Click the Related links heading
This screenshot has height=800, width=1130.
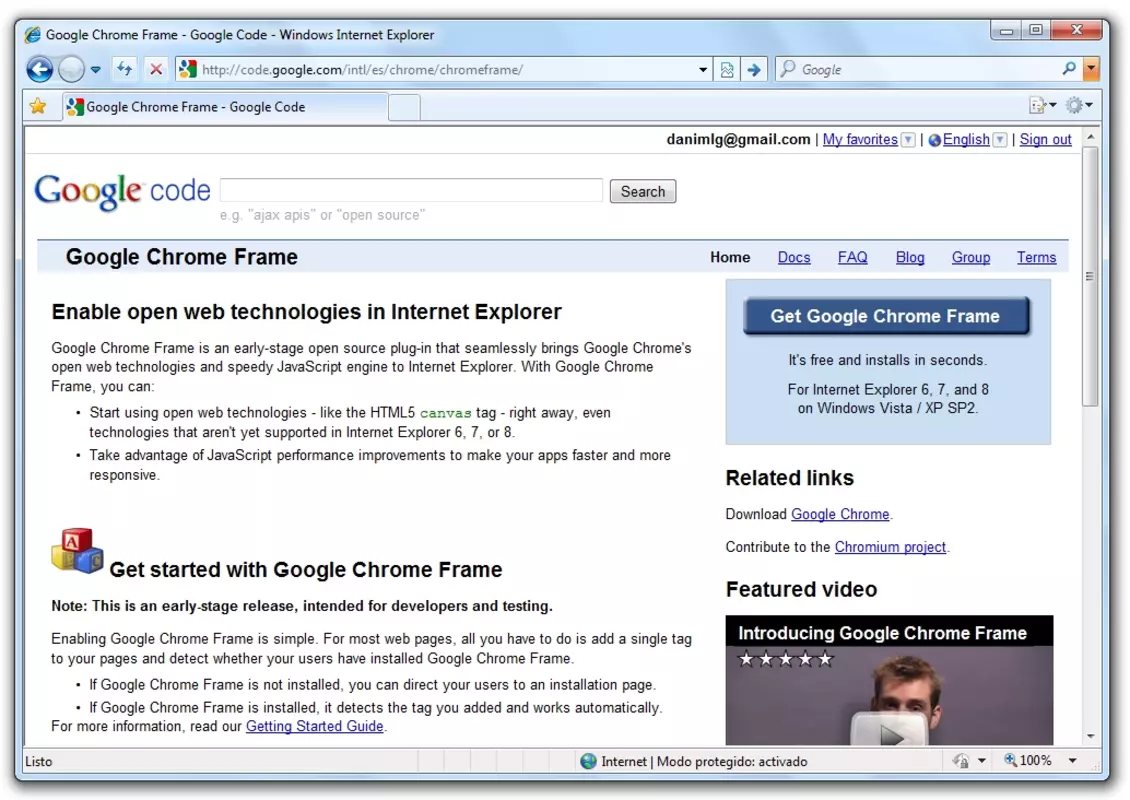point(789,478)
